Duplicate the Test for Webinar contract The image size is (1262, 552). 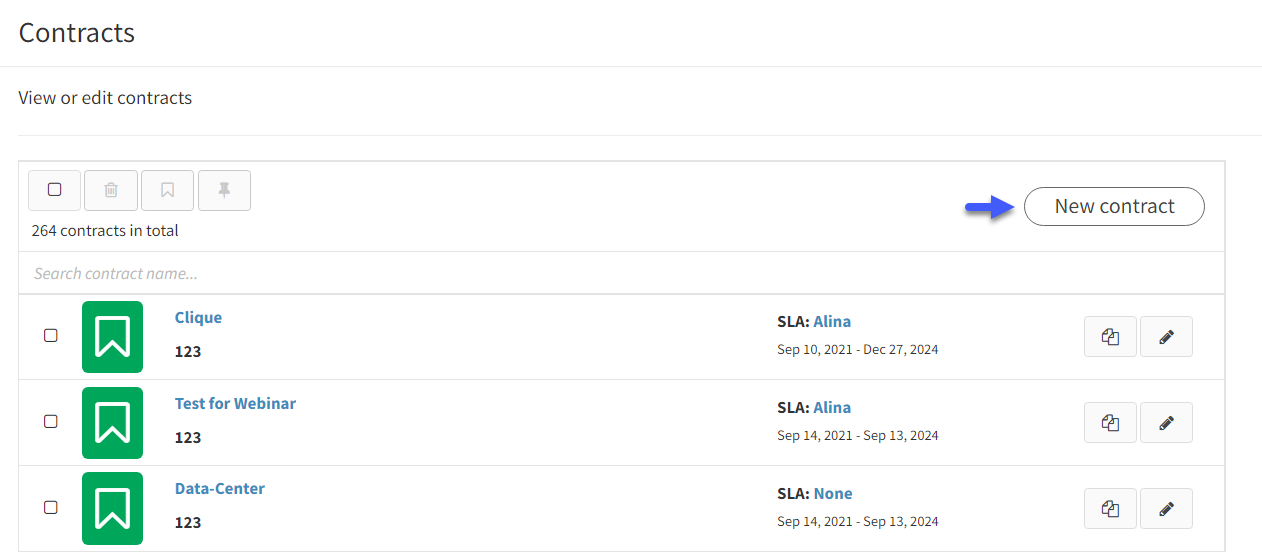(x=1110, y=423)
